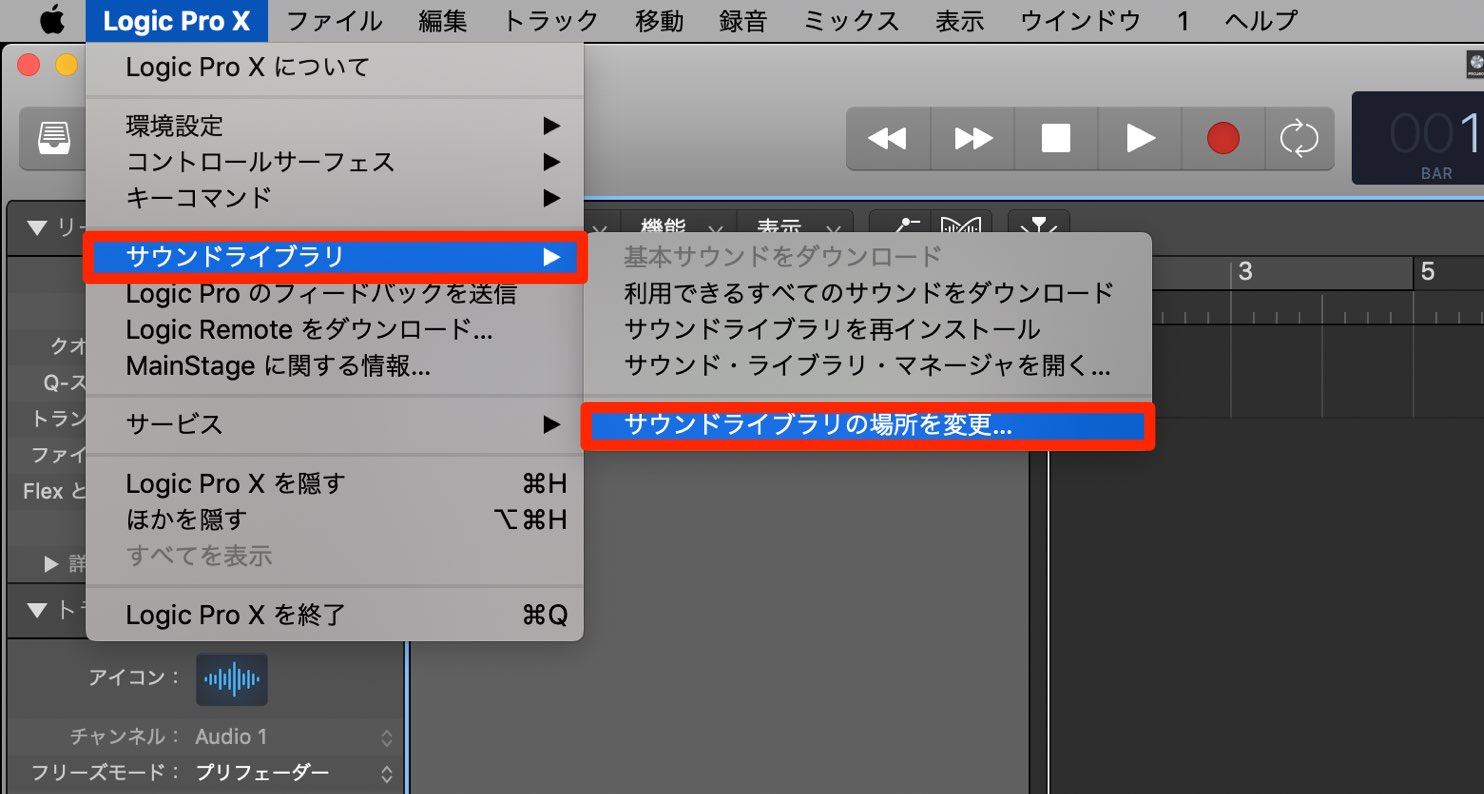Click the Flex icon in tracks toolbar
This screenshot has height=794, width=1484.
[x=962, y=227]
